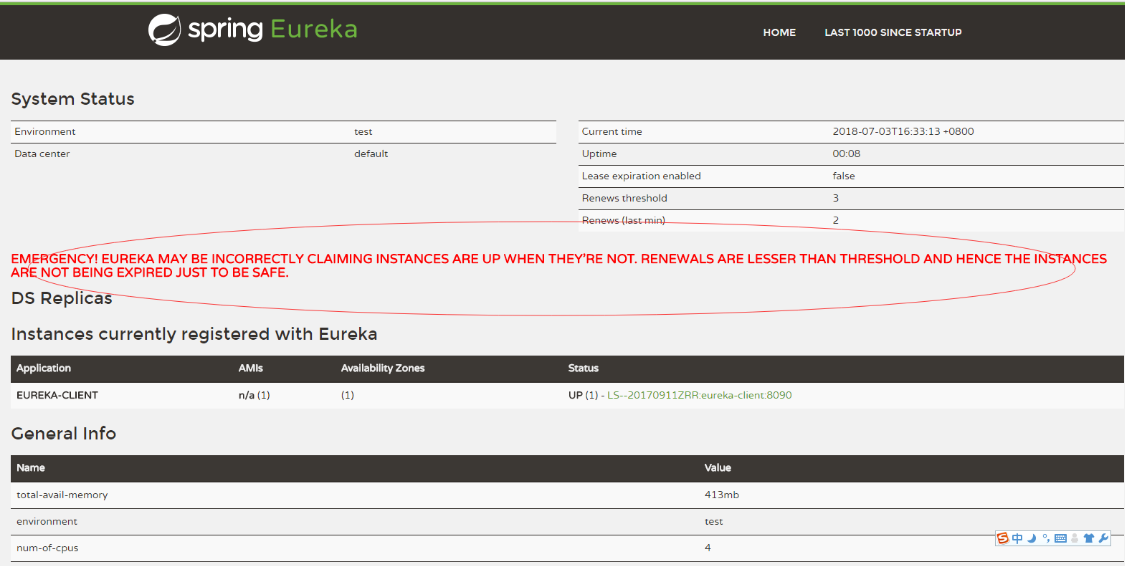Go to HOME in navigation bar
The width and height of the screenshot is (1125, 566).
click(779, 32)
